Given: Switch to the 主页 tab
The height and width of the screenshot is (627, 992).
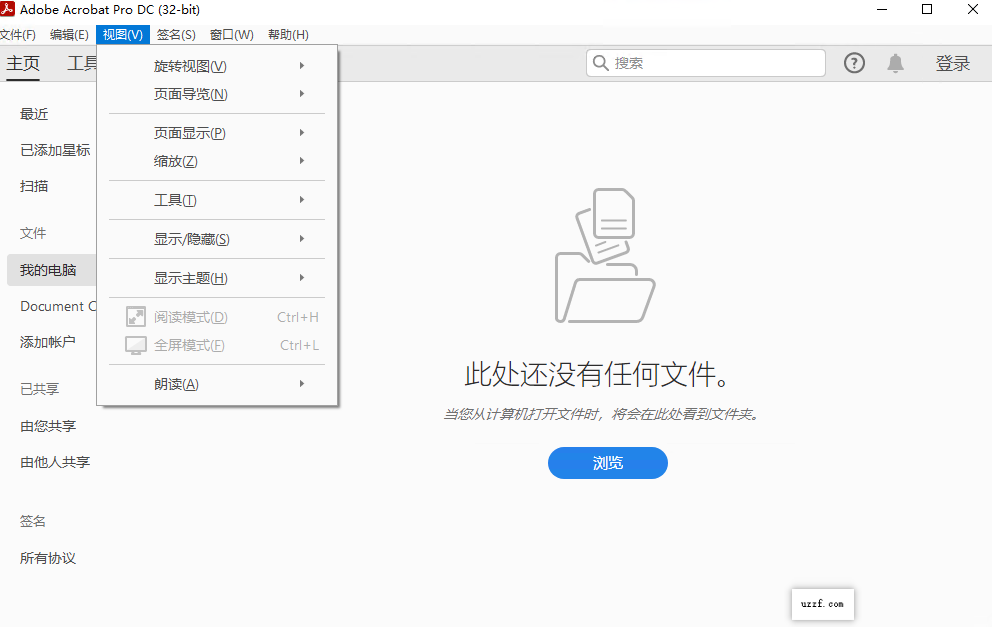Looking at the screenshot, I should coord(22,63).
